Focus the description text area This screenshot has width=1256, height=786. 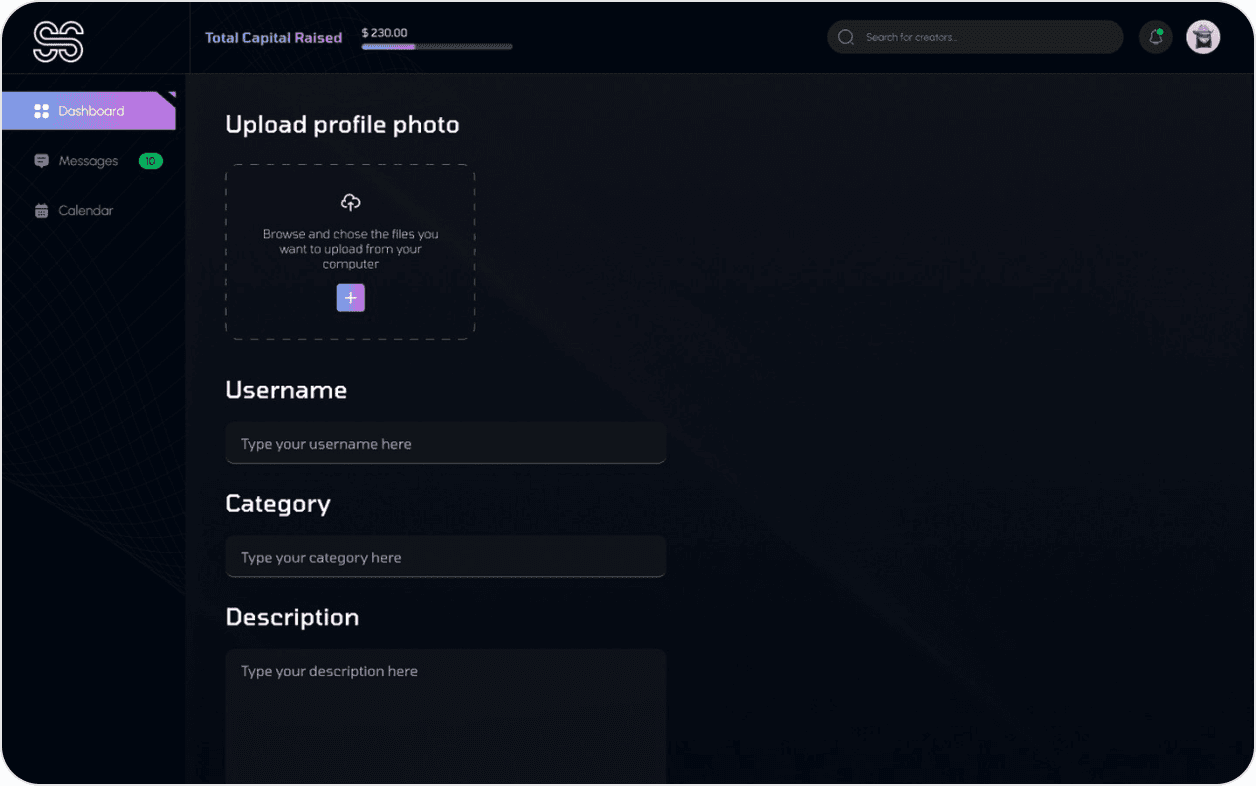(x=446, y=717)
